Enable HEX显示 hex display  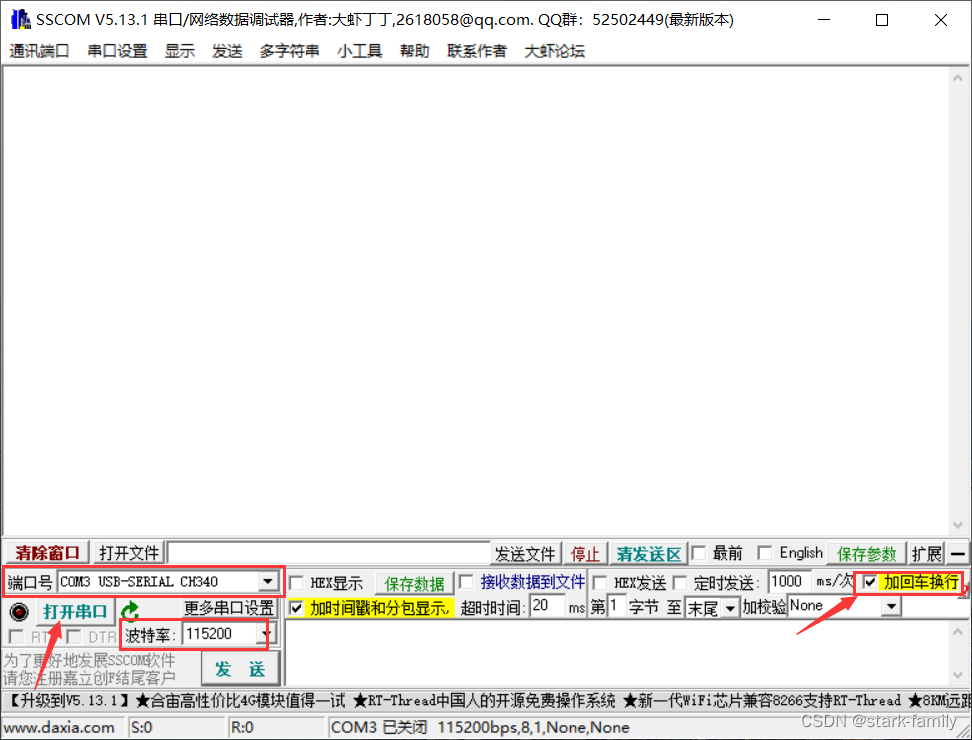click(297, 582)
